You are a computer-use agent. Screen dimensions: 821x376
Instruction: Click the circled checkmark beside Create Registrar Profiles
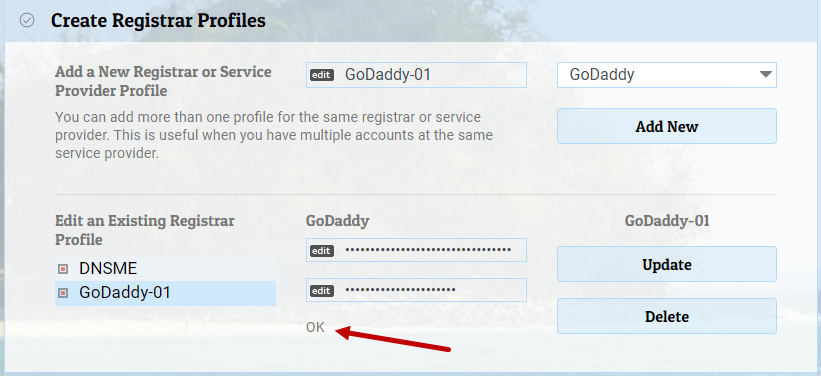pos(27,20)
